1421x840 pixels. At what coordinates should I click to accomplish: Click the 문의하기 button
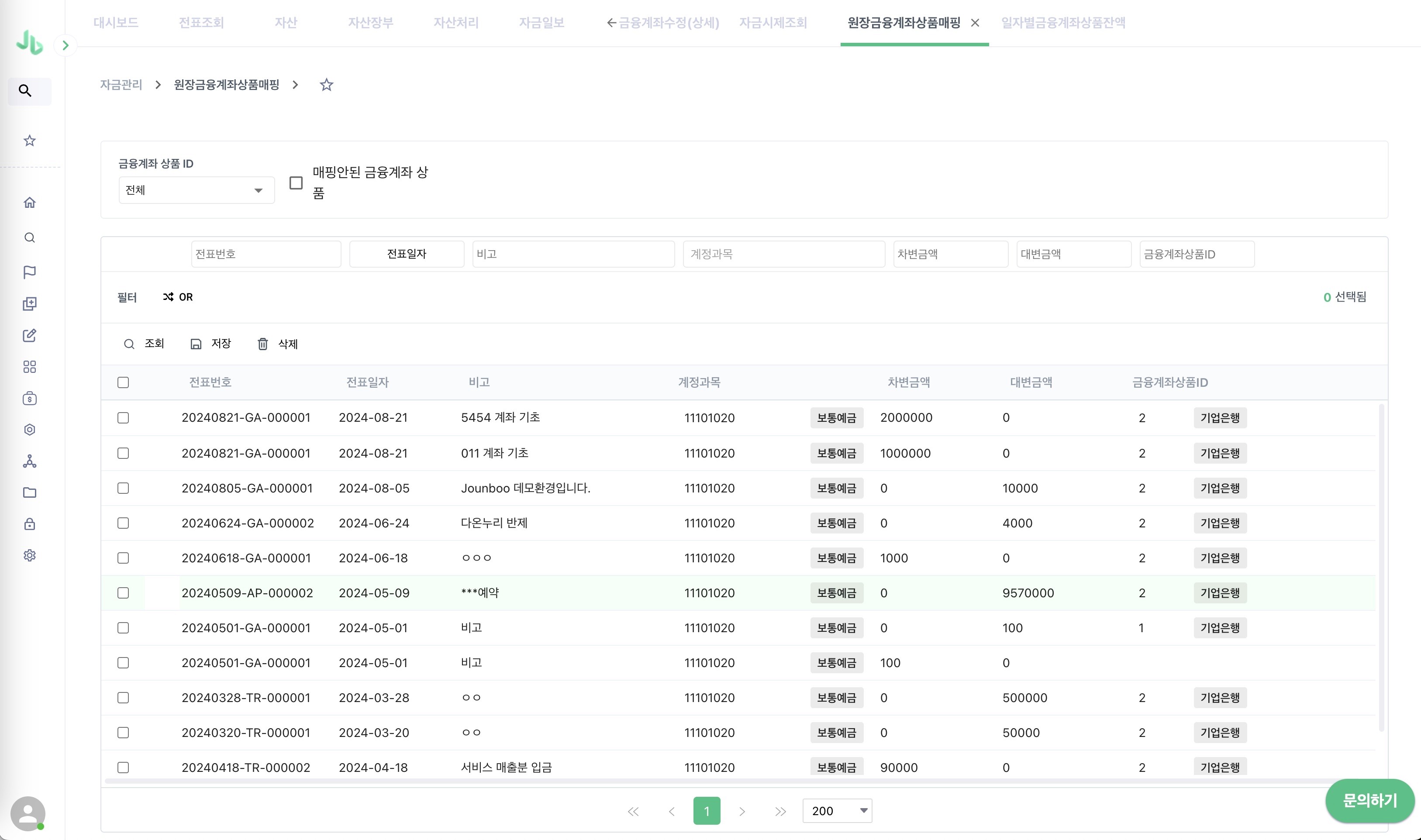[x=1369, y=800]
